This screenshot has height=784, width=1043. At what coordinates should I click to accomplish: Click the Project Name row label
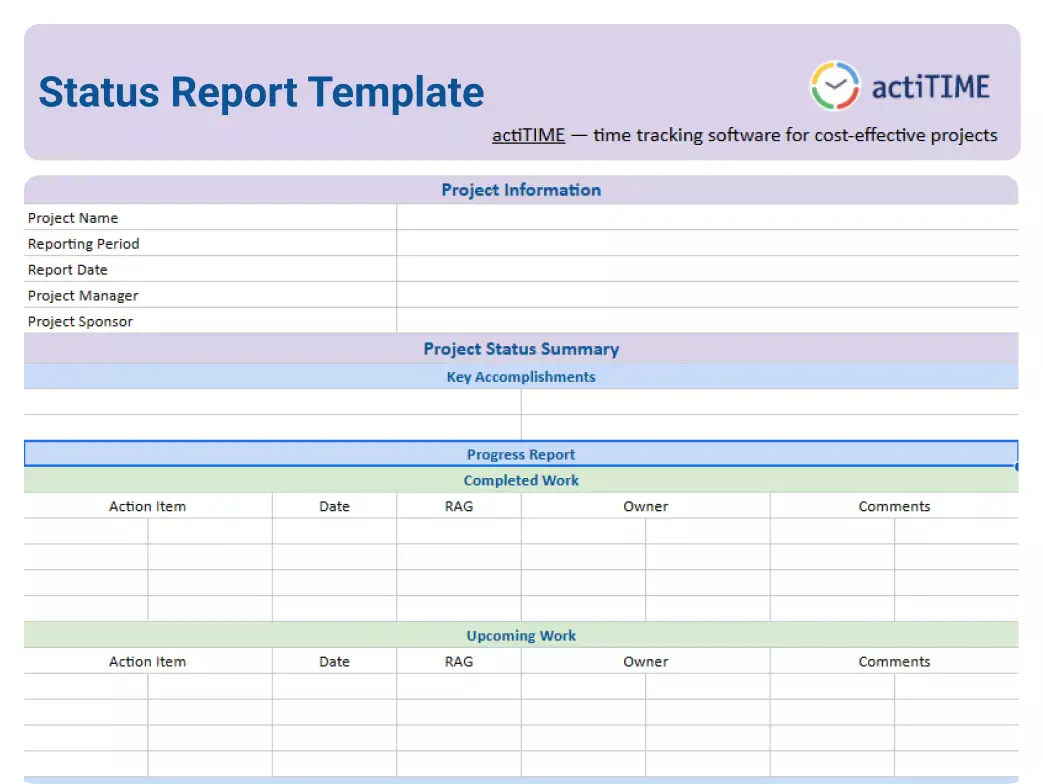(x=73, y=217)
